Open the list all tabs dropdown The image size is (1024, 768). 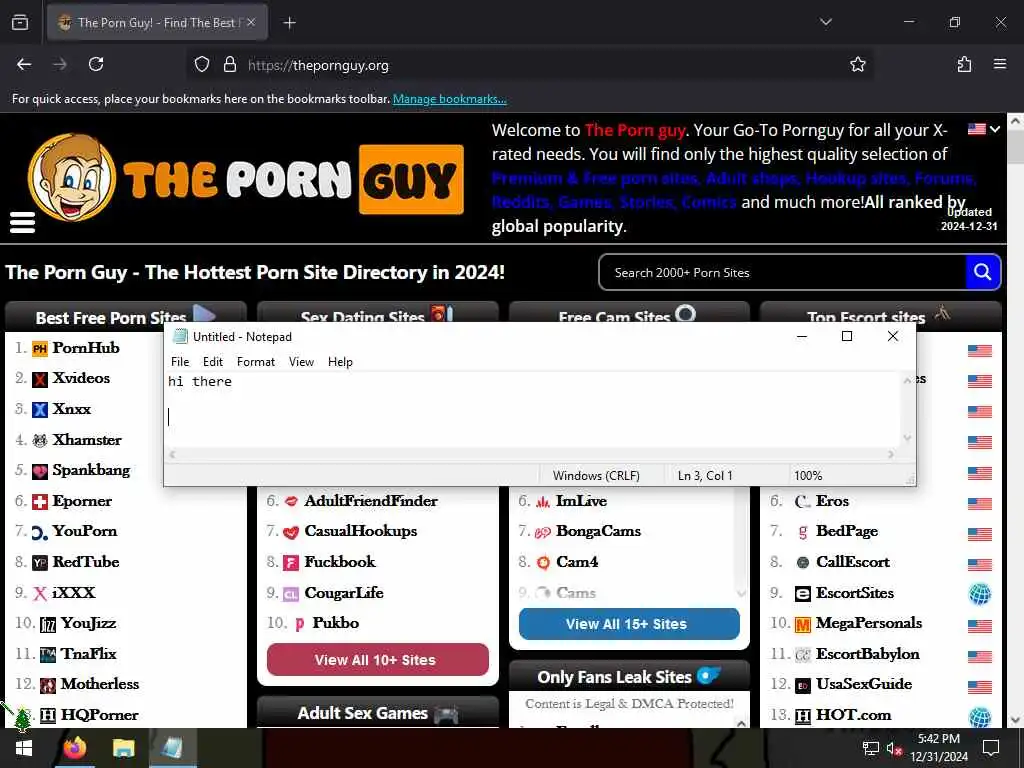click(825, 22)
